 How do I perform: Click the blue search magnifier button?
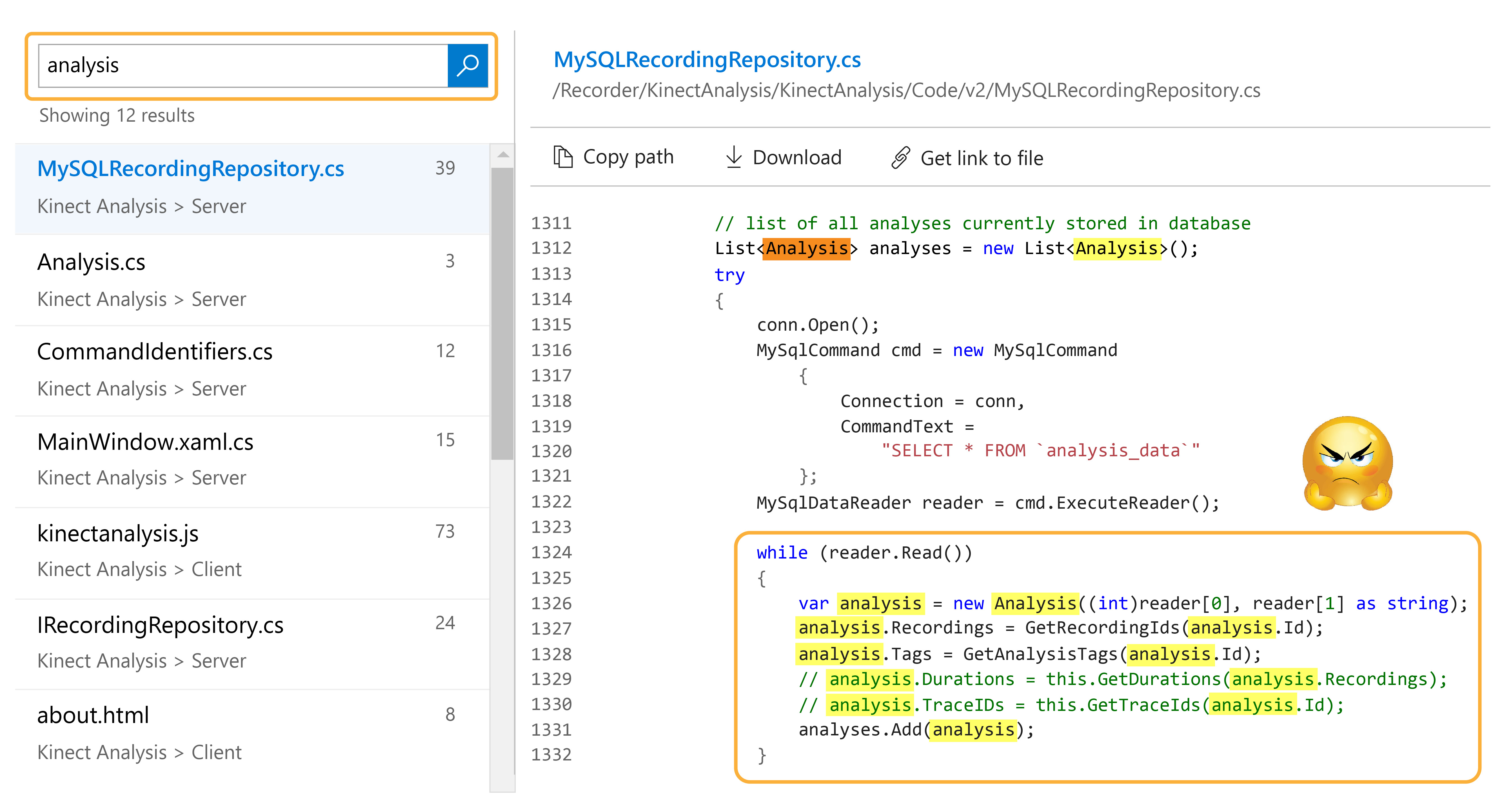(x=468, y=65)
